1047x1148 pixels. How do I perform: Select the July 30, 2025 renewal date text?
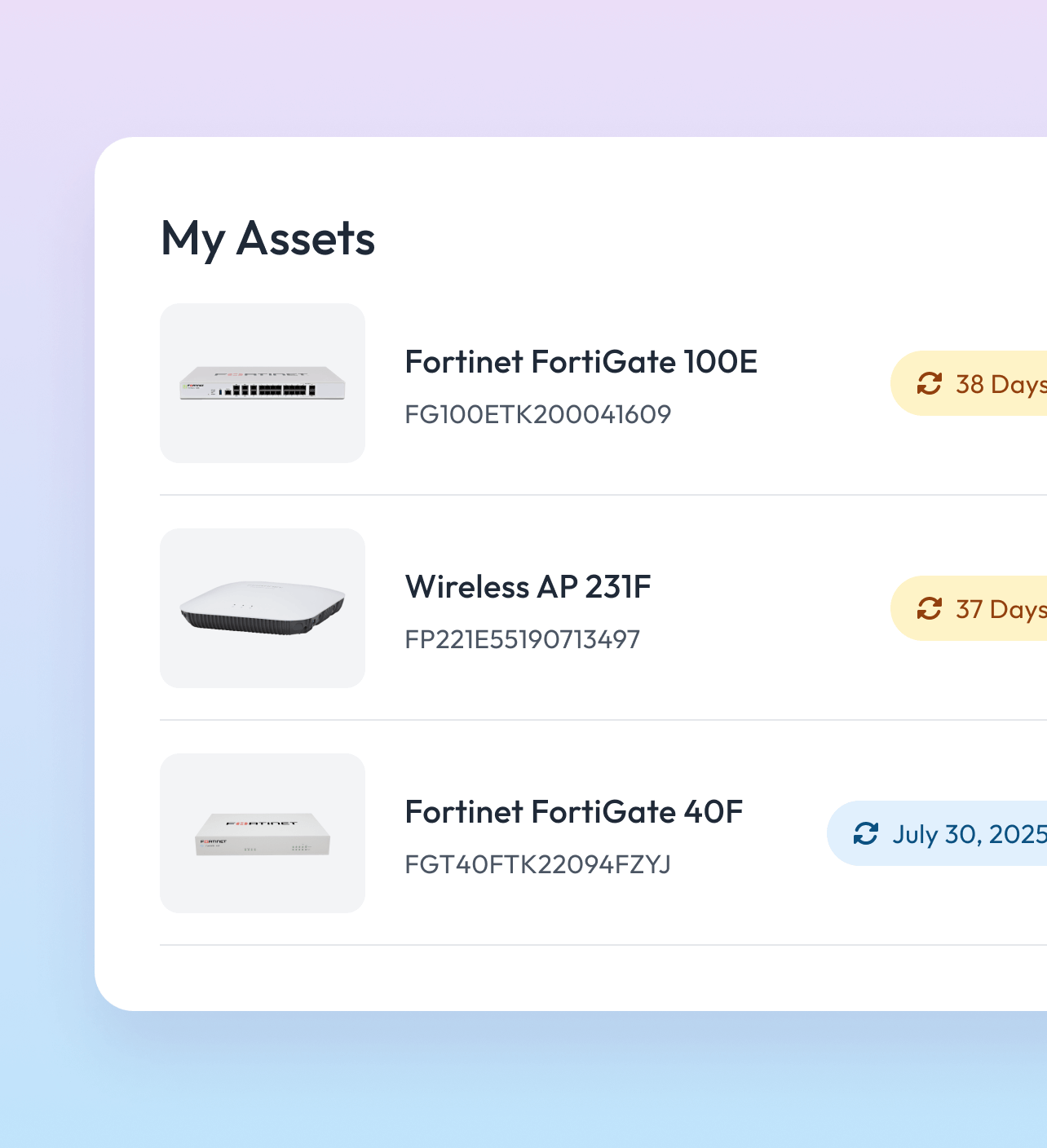pos(969,834)
